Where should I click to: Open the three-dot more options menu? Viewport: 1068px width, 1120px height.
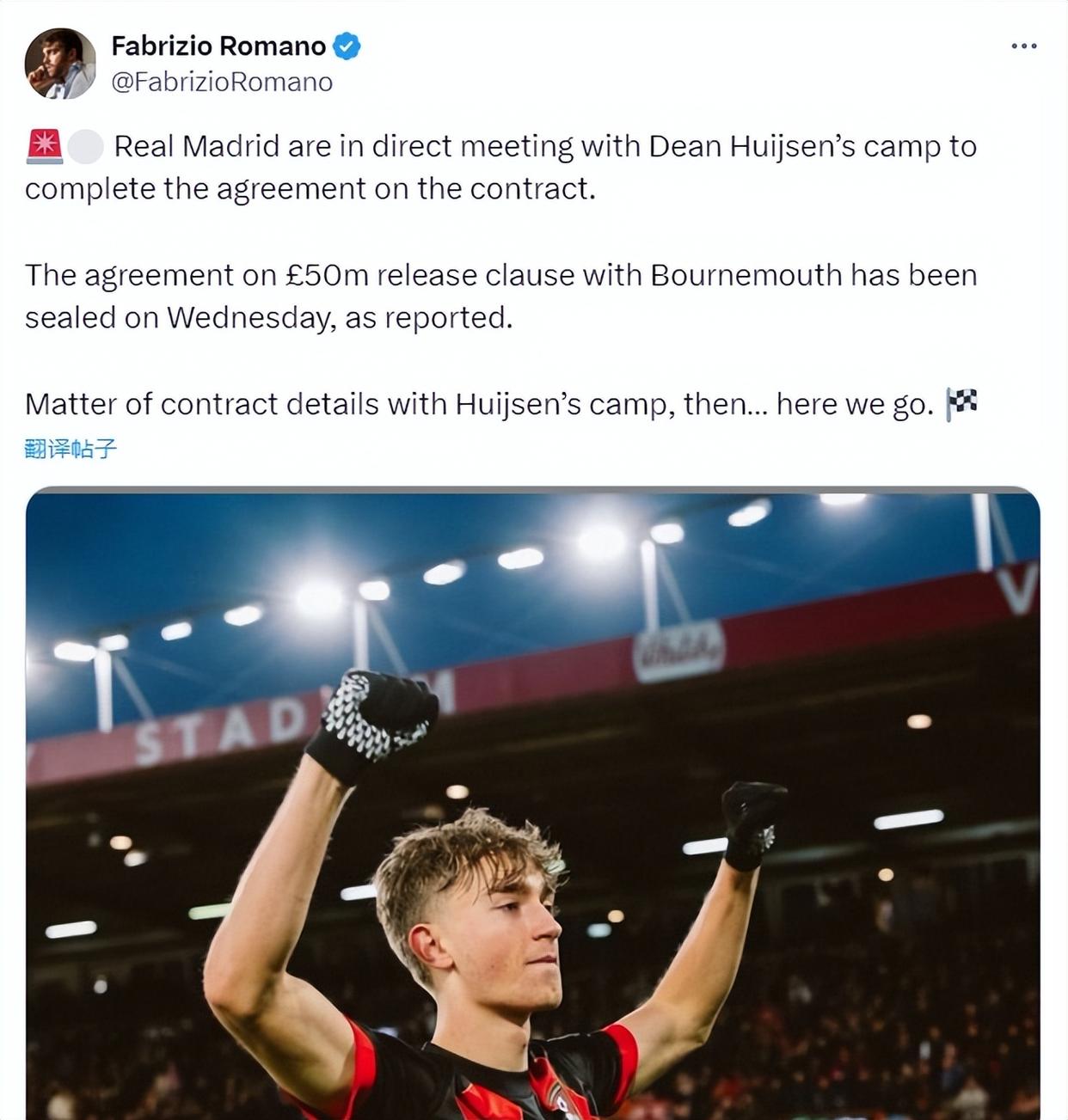[1023, 46]
